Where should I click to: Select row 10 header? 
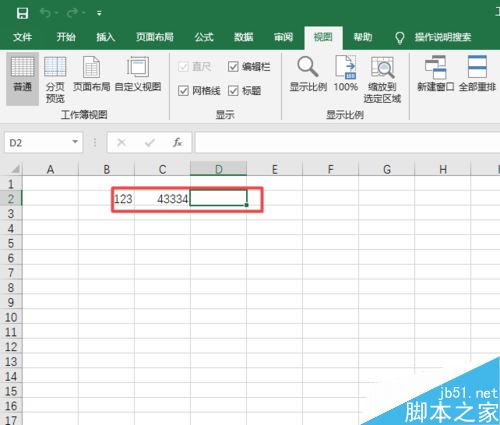coord(11,317)
